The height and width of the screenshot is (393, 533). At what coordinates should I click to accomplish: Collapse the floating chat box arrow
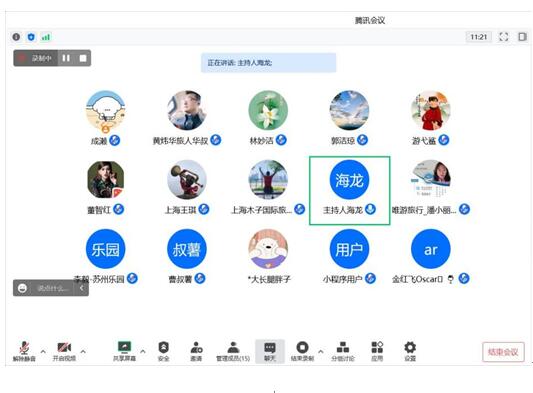tap(82, 288)
